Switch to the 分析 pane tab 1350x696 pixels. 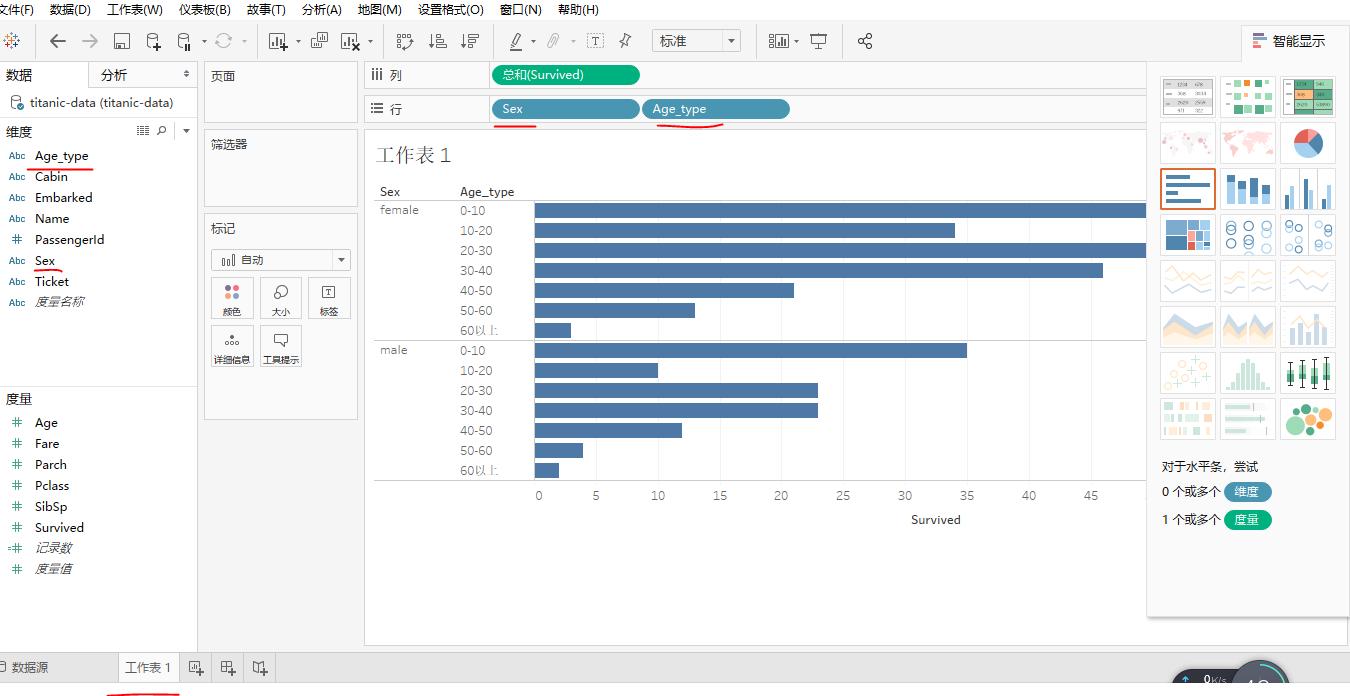pos(114,75)
